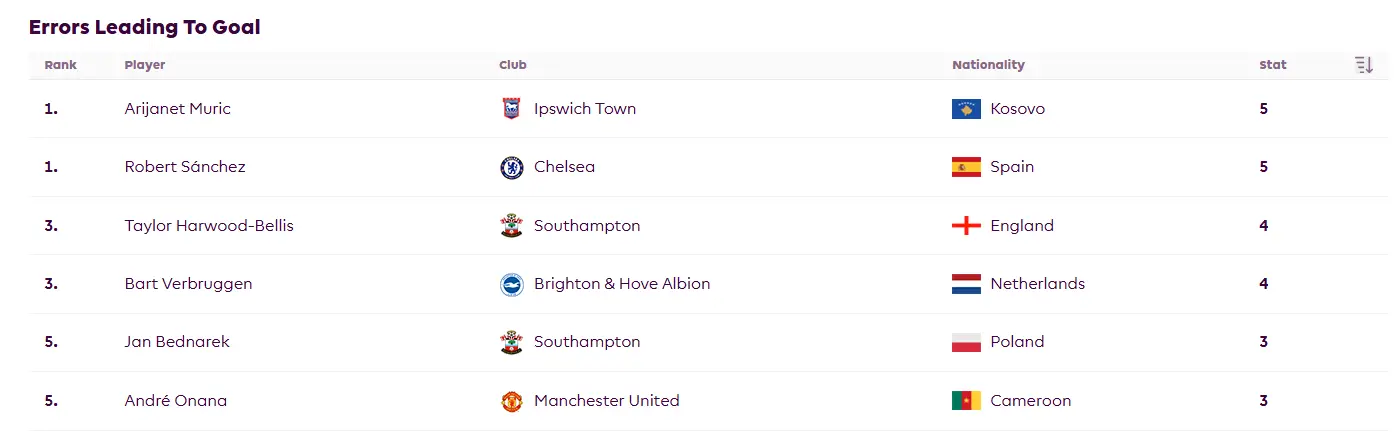1394x433 pixels.
Task: Open the Manchester United club page
Action: click(606, 401)
